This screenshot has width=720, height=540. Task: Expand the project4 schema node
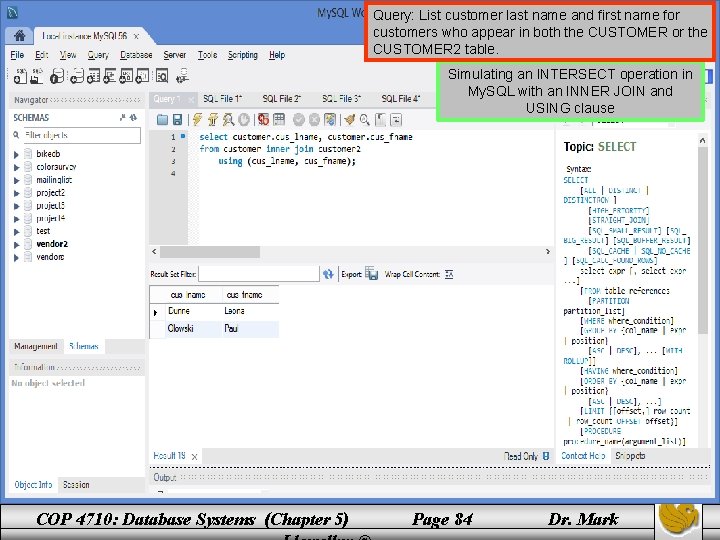(x=16, y=219)
